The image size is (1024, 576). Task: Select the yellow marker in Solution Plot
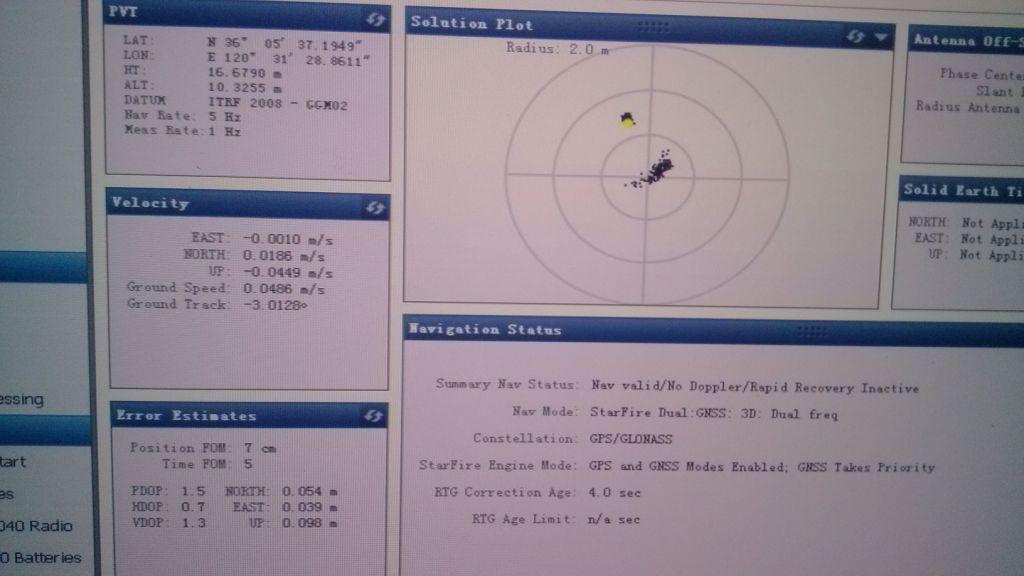[627, 120]
